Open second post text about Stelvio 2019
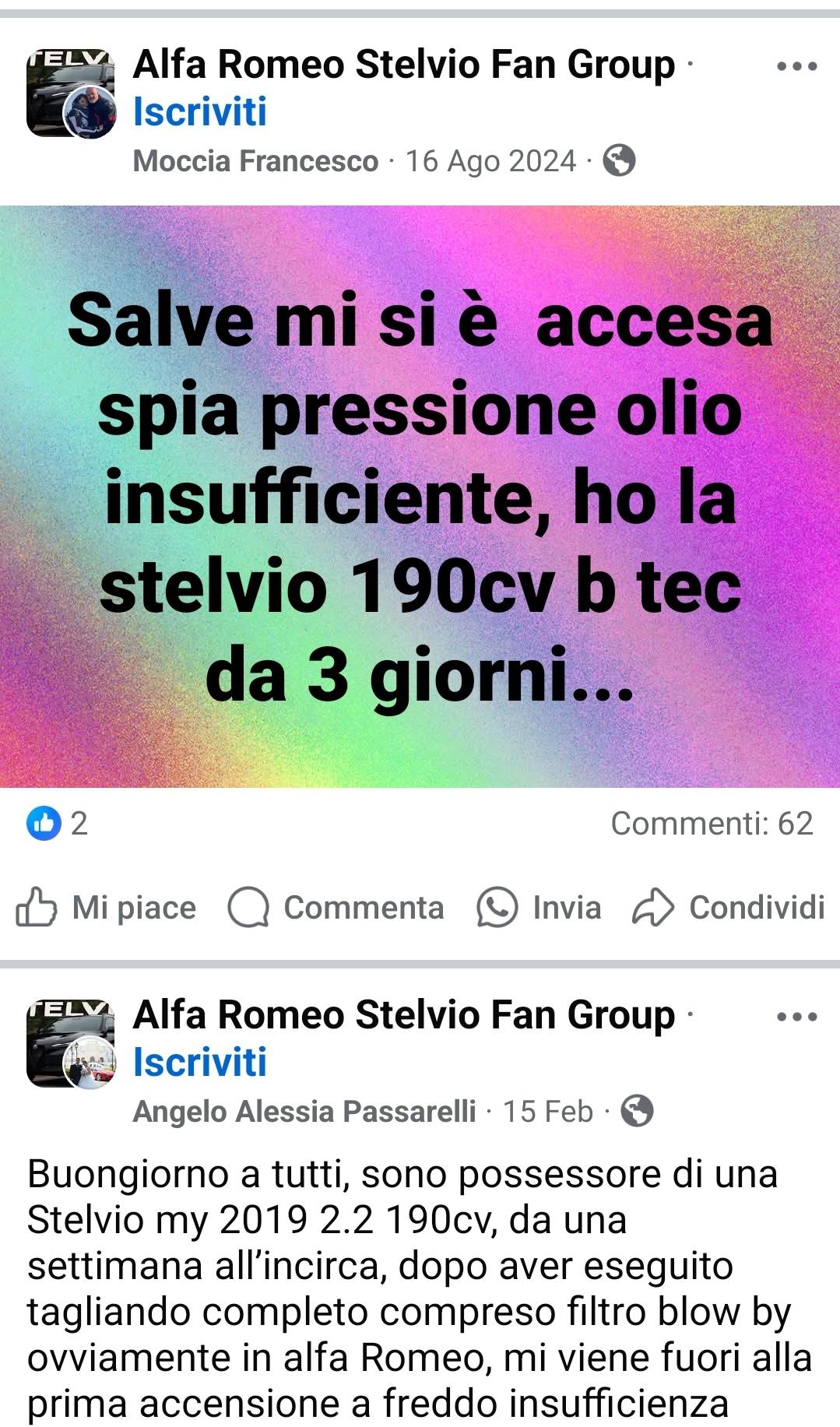The width and height of the screenshot is (840, 1427). click(420, 1290)
